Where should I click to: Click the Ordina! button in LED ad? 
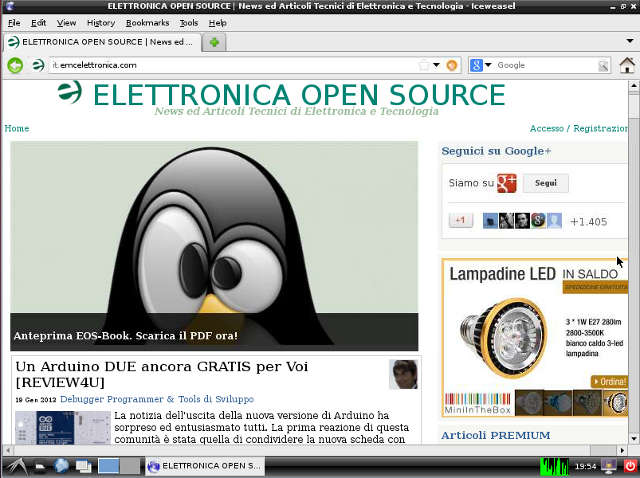click(609, 382)
